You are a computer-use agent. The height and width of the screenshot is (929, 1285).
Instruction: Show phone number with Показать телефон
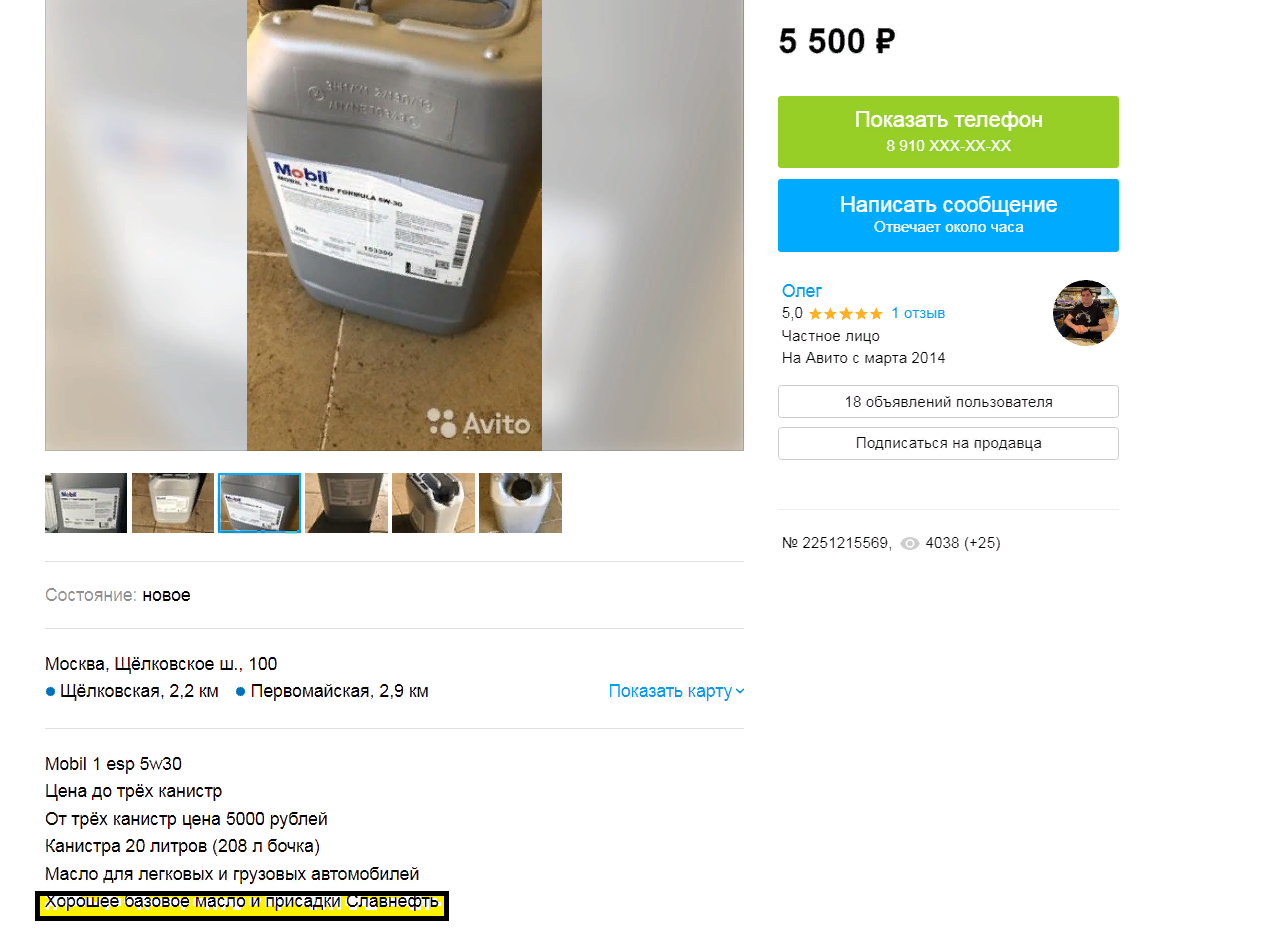pyautogui.click(x=948, y=132)
